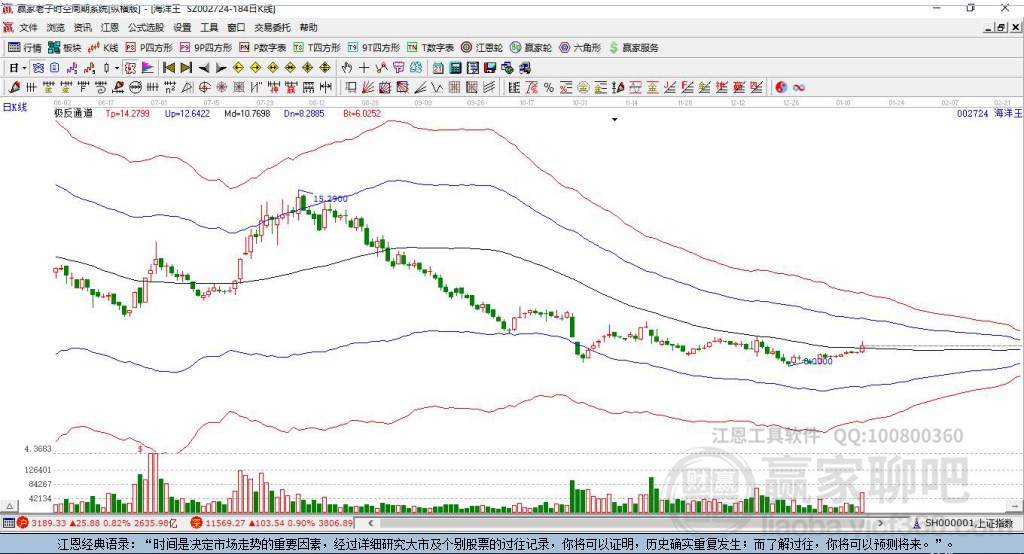This screenshot has width=1024, height=554.
Task: Open T四方形 tool
Action: point(317,48)
